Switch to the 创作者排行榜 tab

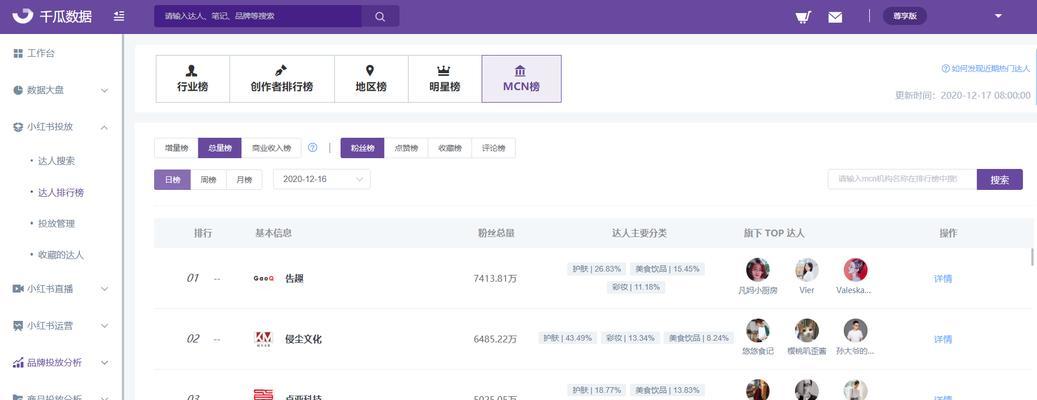point(282,79)
